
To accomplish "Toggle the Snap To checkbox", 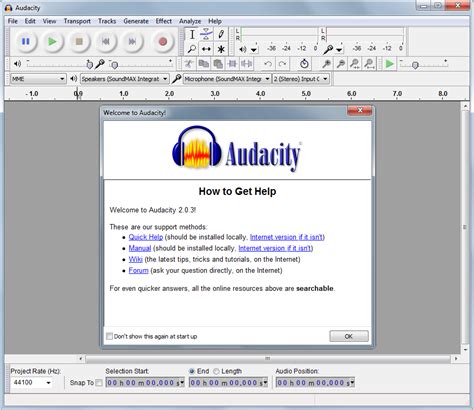I will click(99, 383).
